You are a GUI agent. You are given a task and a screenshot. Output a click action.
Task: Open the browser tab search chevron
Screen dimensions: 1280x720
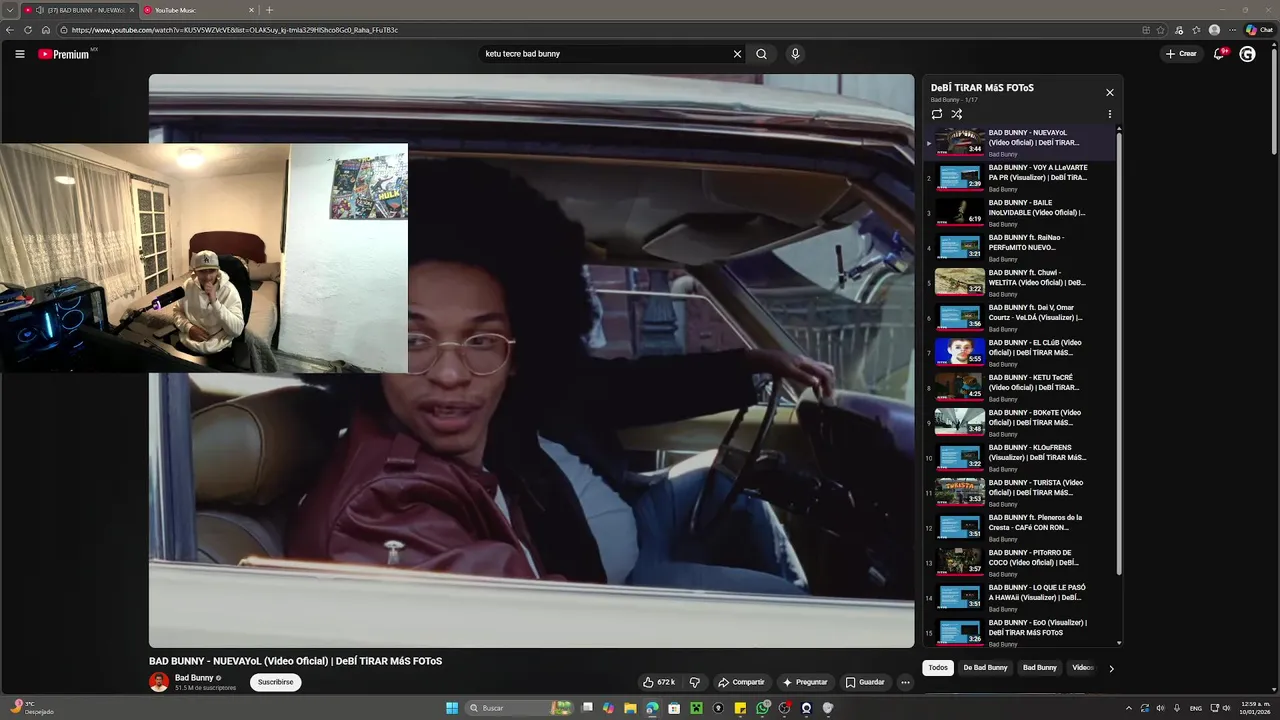coord(9,10)
